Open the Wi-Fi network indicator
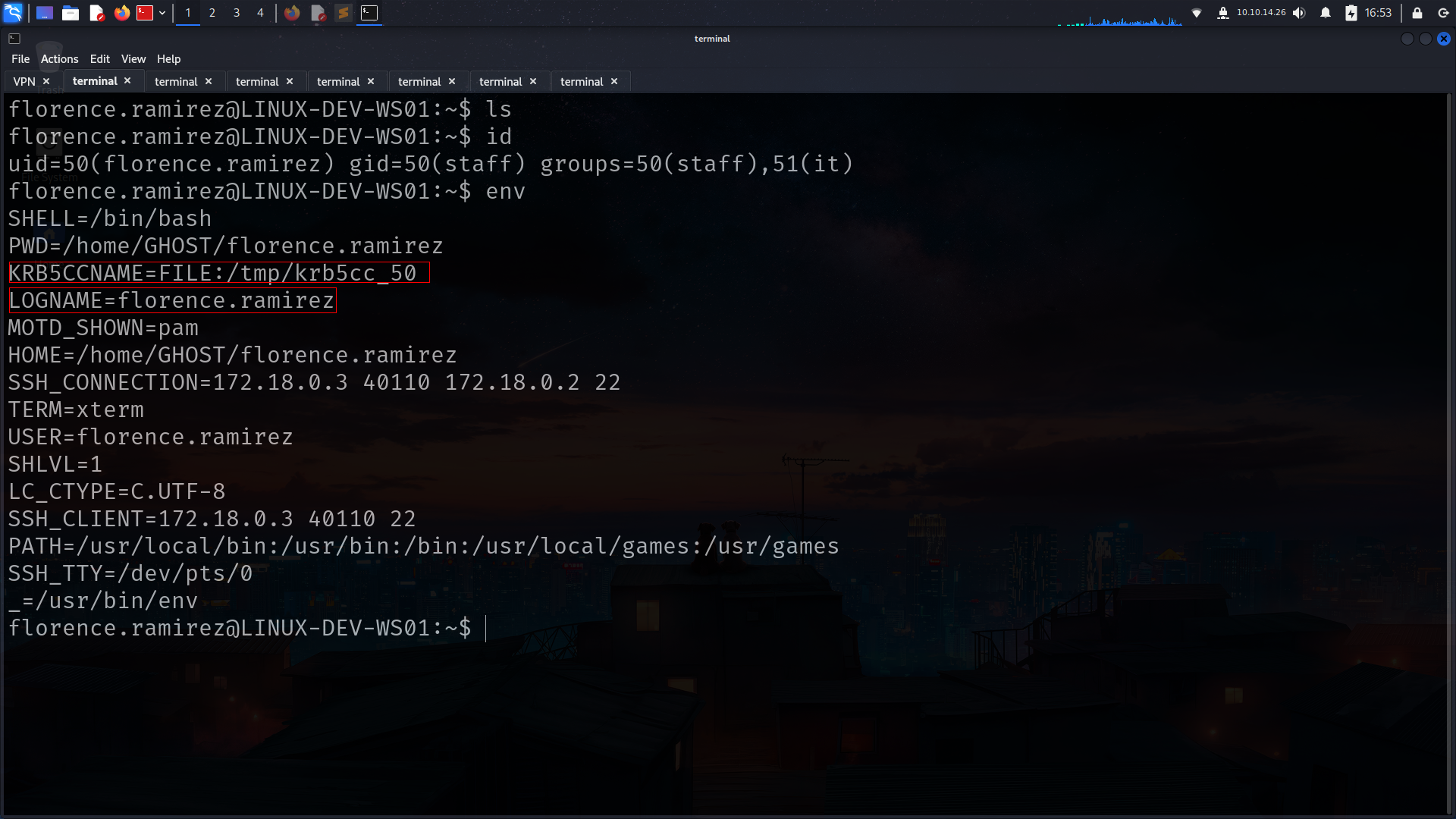The height and width of the screenshot is (819, 1456). click(x=1197, y=13)
